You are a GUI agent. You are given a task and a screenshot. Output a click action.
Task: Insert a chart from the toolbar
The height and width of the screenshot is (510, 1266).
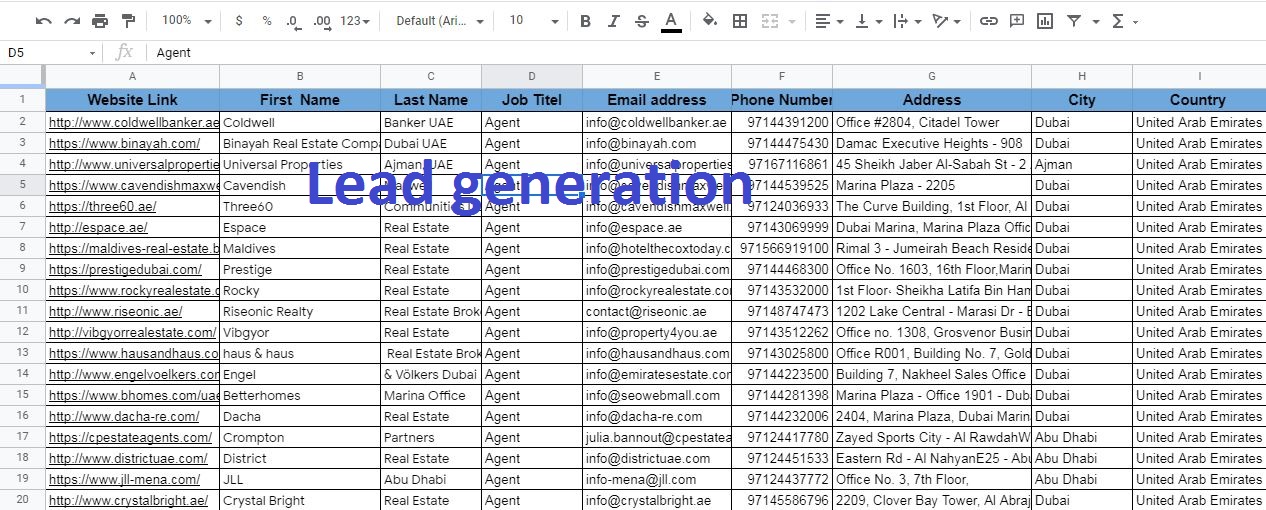pyautogui.click(x=1045, y=21)
